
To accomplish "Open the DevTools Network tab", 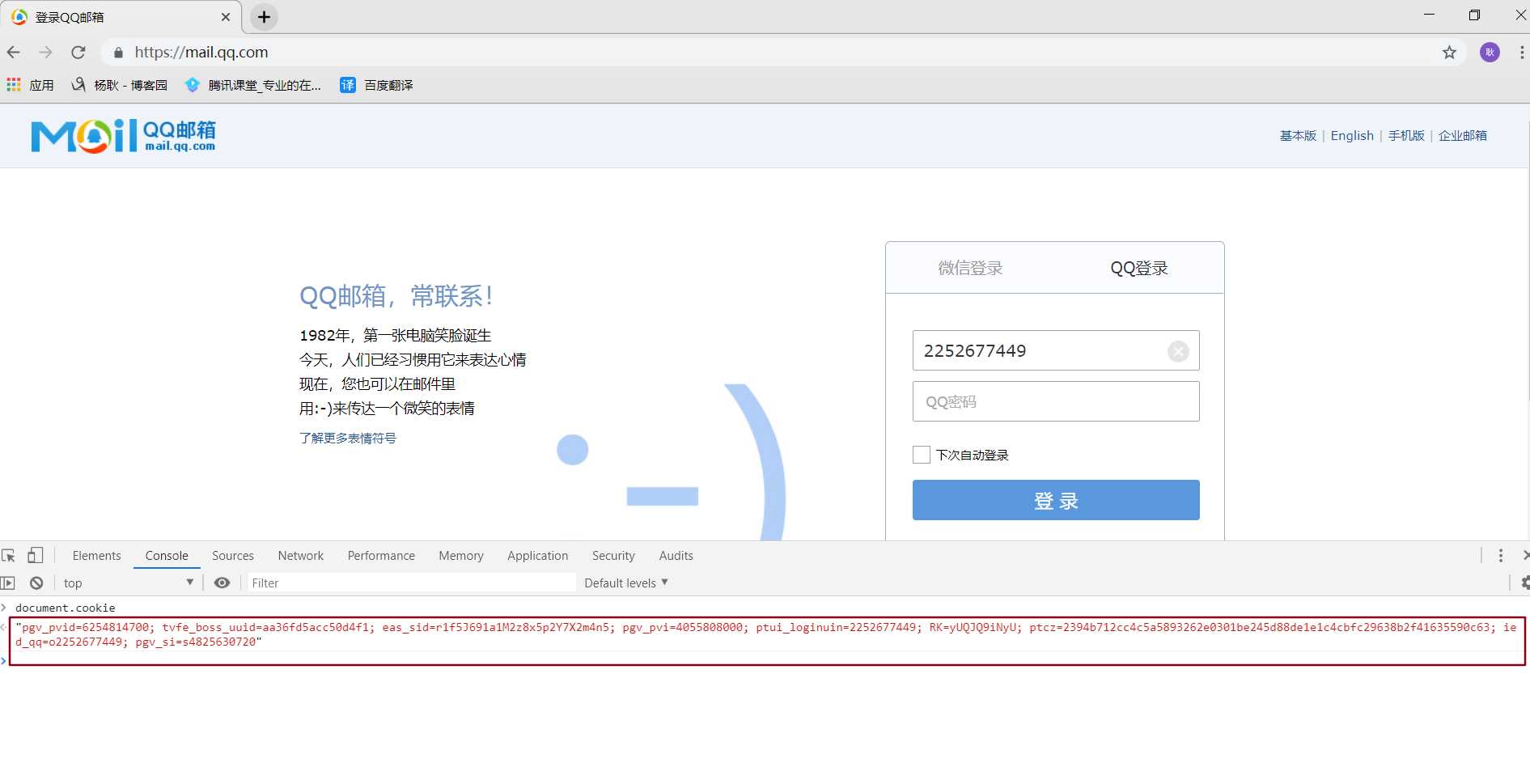I will 301,556.
